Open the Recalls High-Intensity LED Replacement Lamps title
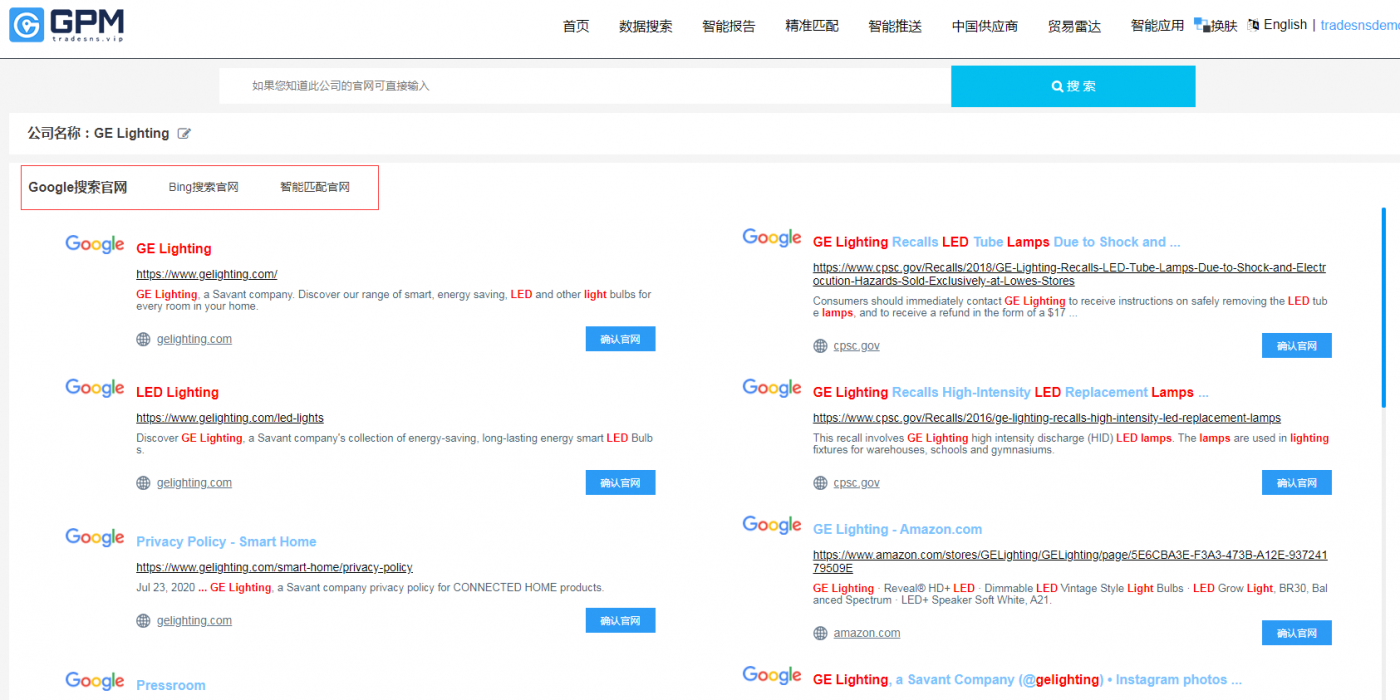Viewport: 1400px width, 700px height. [x=1010, y=392]
